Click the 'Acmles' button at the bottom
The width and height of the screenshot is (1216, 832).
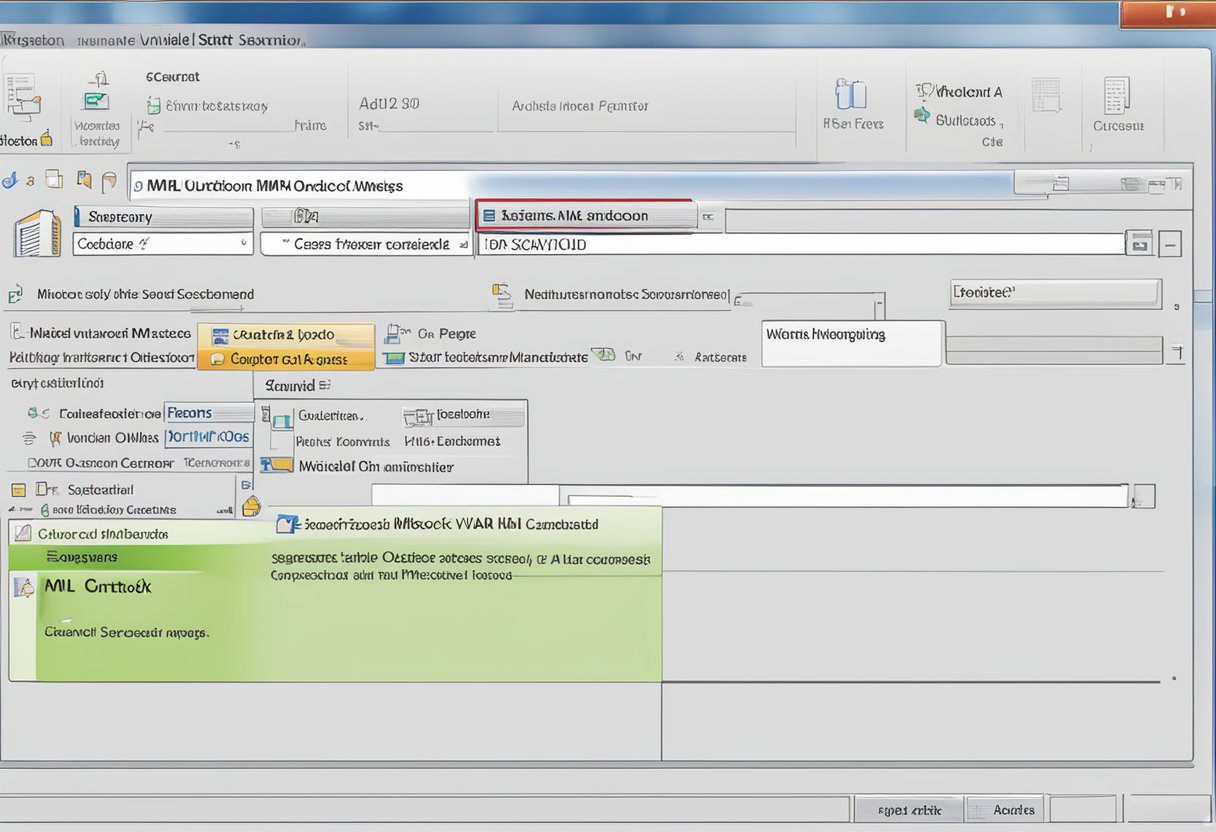point(1003,809)
